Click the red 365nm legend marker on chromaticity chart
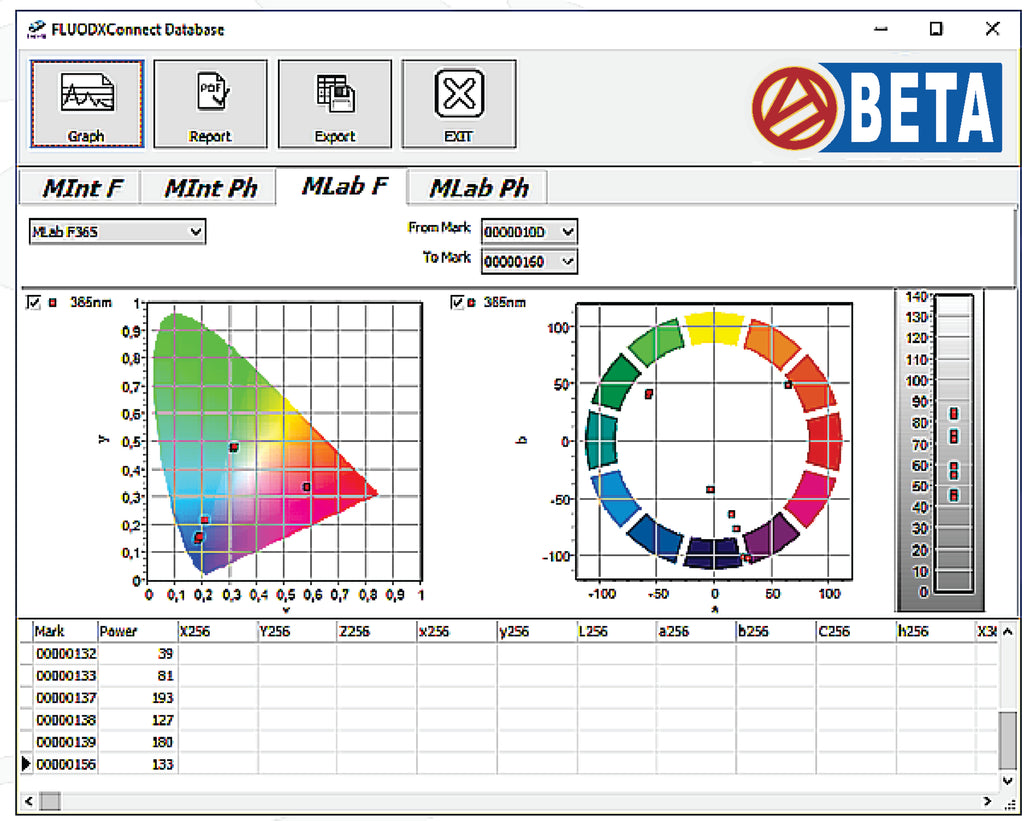 click(52, 302)
